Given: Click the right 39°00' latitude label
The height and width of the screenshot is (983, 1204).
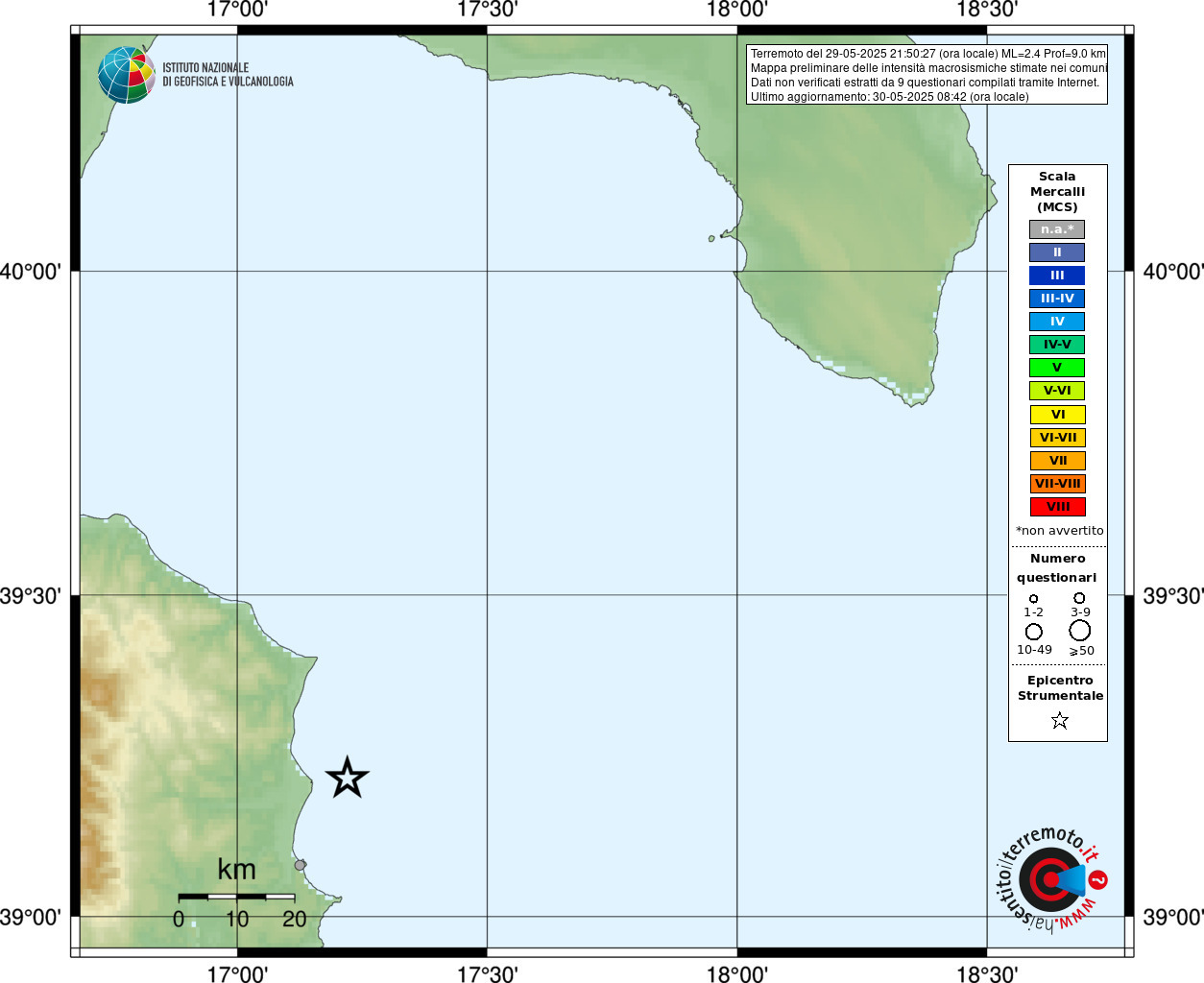Looking at the screenshot, I should pyautogui.click(x=1173, y=917).
